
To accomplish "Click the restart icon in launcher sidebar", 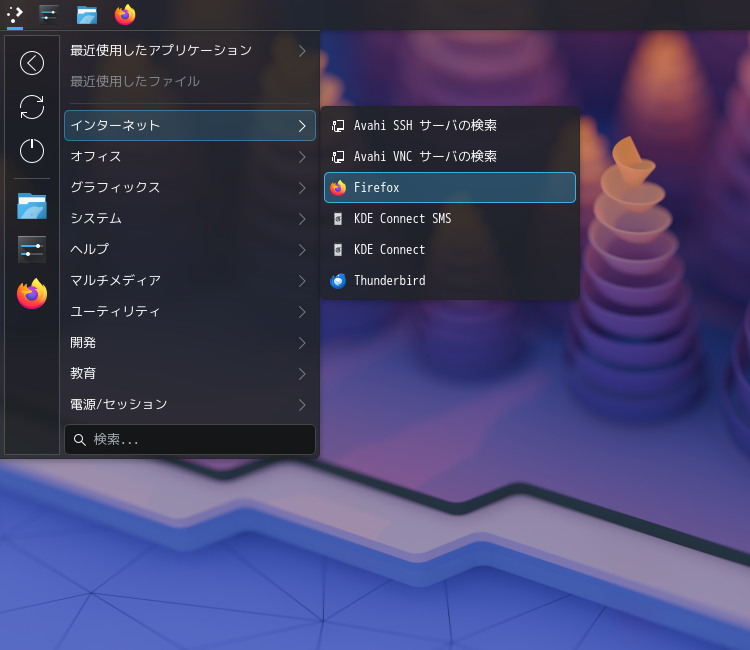I will pyautogui.click(x=32, y=107).
